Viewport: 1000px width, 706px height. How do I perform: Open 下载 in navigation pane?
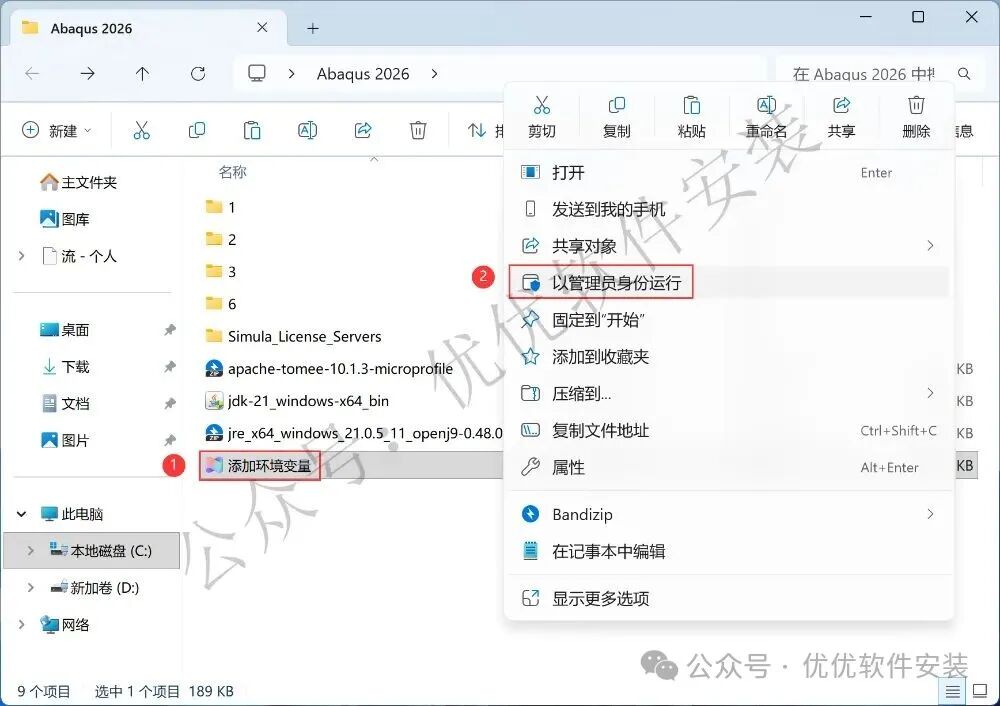pos(65,367)
